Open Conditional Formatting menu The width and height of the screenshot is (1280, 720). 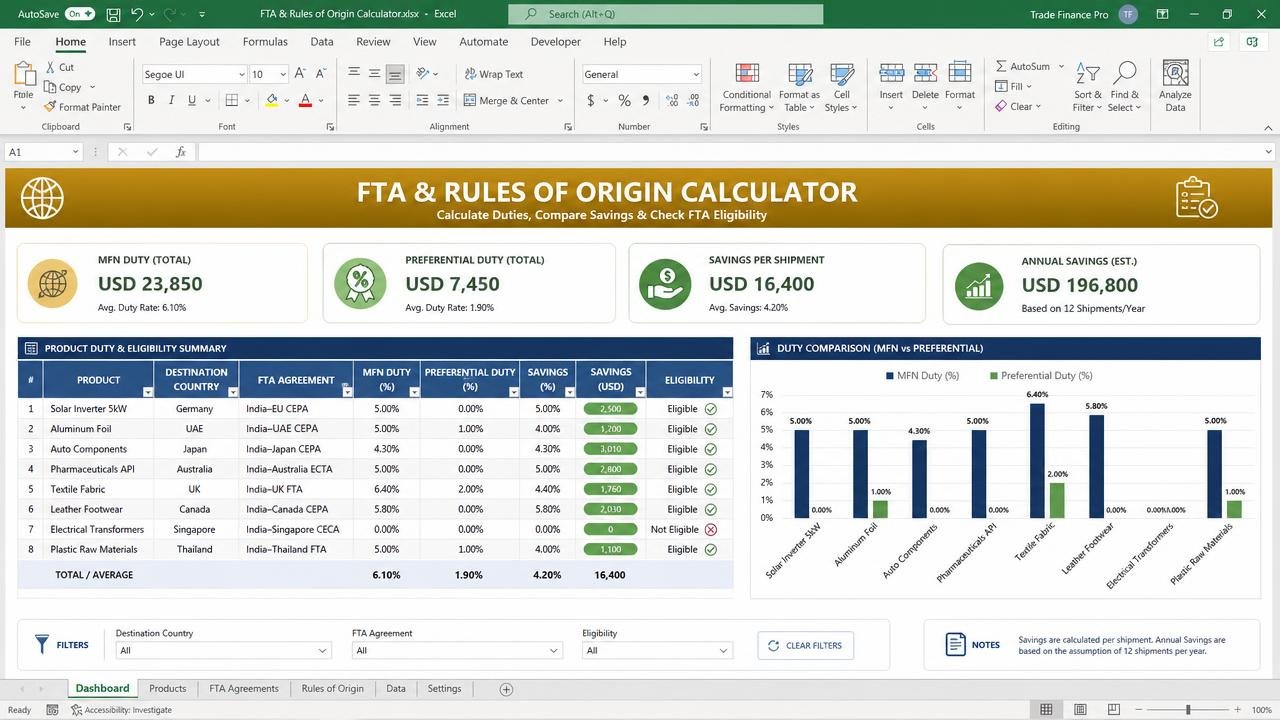[747, 88]
